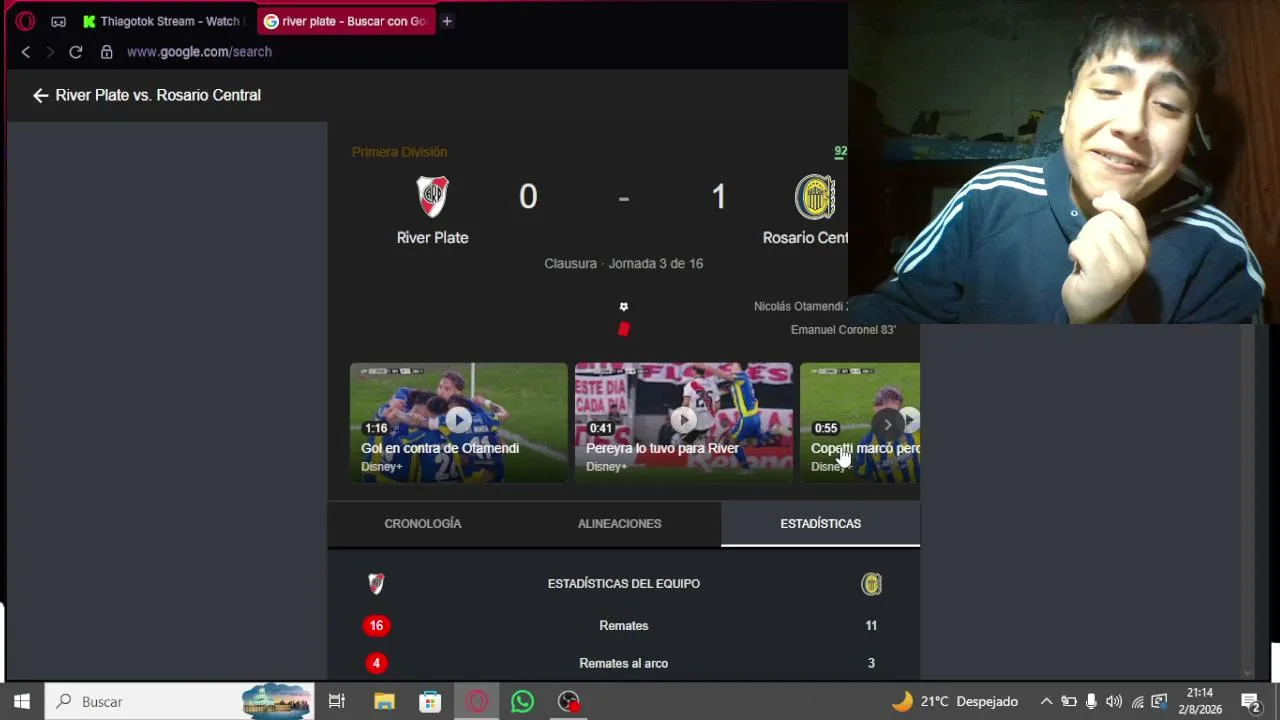Click the 'Emanuel Coronel 83'' red card entry

[843, 330]
